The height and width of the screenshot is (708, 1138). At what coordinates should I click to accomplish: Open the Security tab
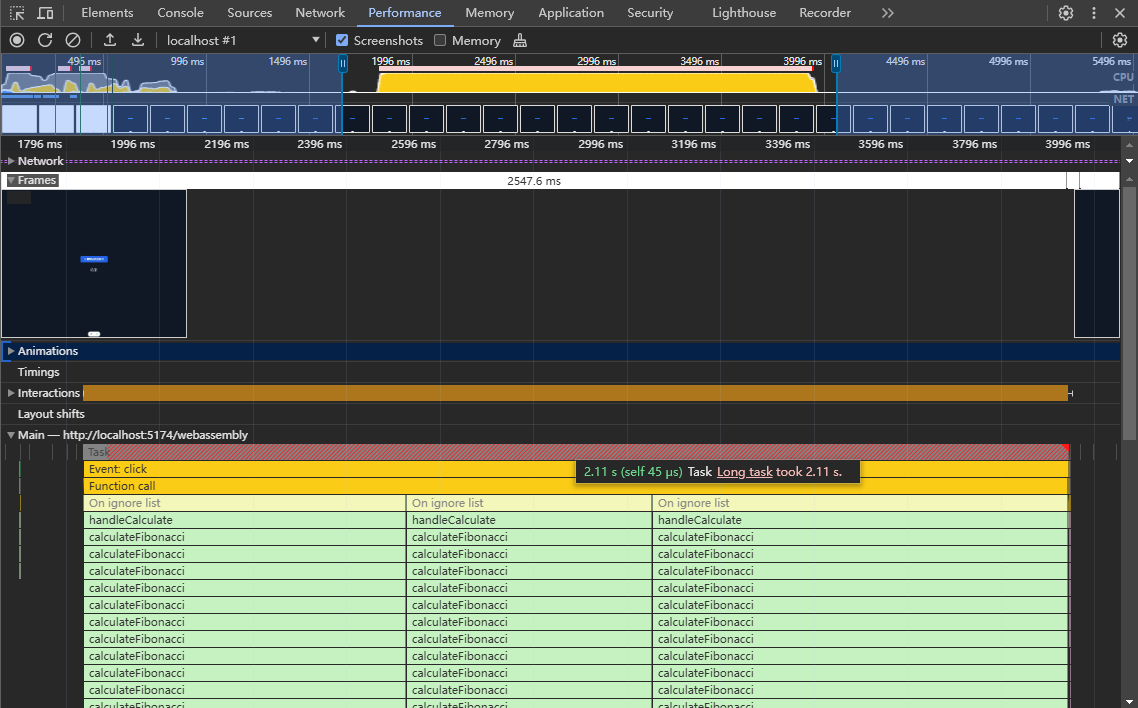[x=650, y=13]
